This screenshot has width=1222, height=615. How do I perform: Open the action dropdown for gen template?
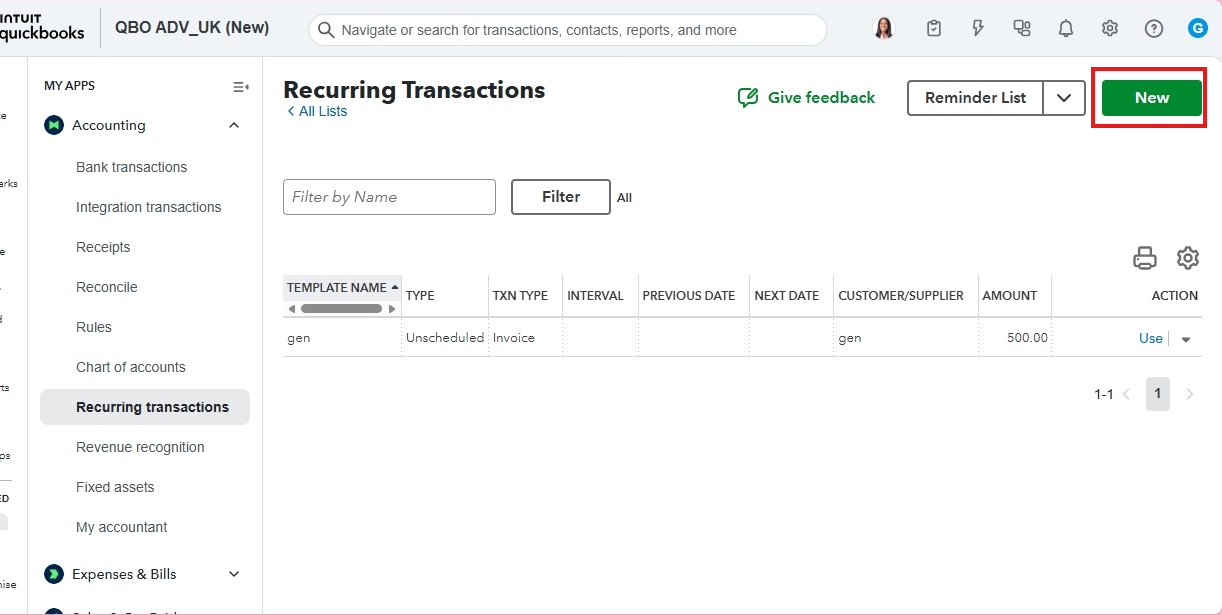[1186, 339]
